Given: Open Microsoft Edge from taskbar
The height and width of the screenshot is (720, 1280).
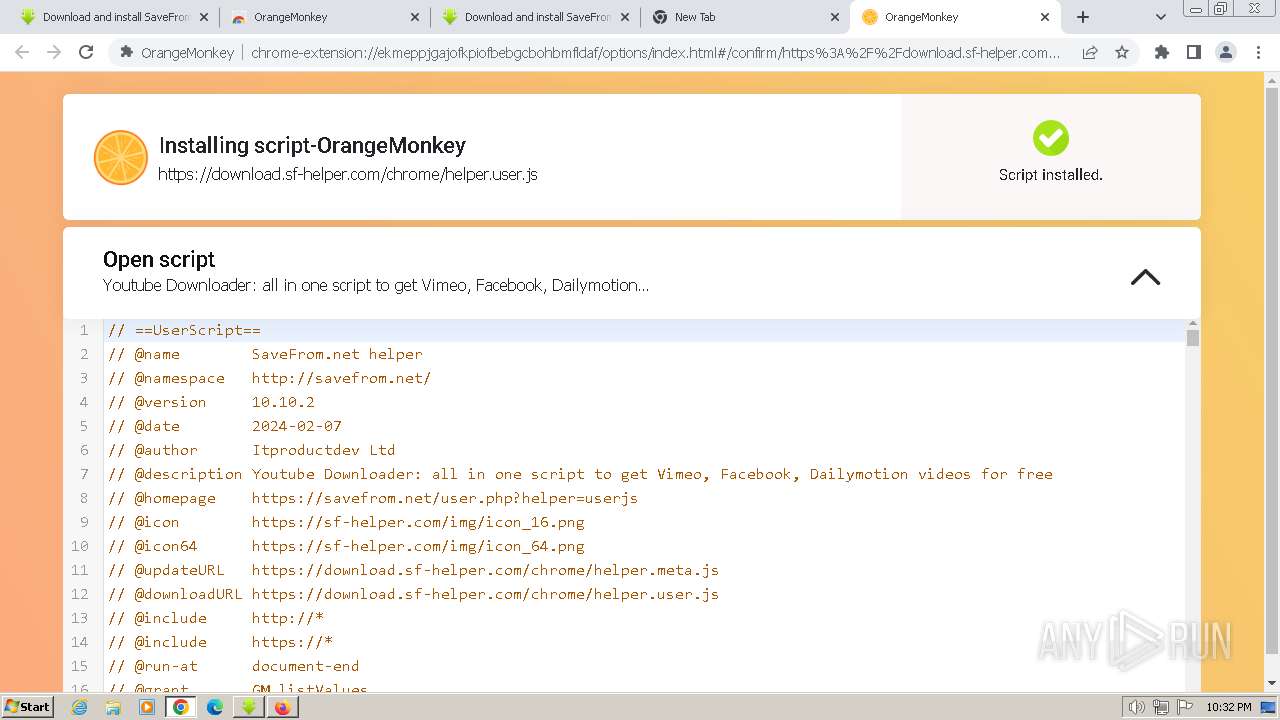Looking at the screenshot, I should (215, 707).
